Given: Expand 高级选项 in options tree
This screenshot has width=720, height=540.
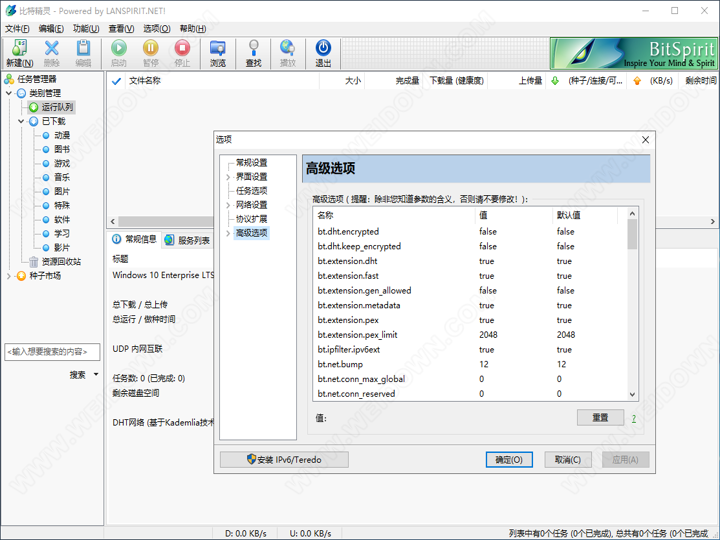Looking at the screenshot, I should click(x=228, y=233).
